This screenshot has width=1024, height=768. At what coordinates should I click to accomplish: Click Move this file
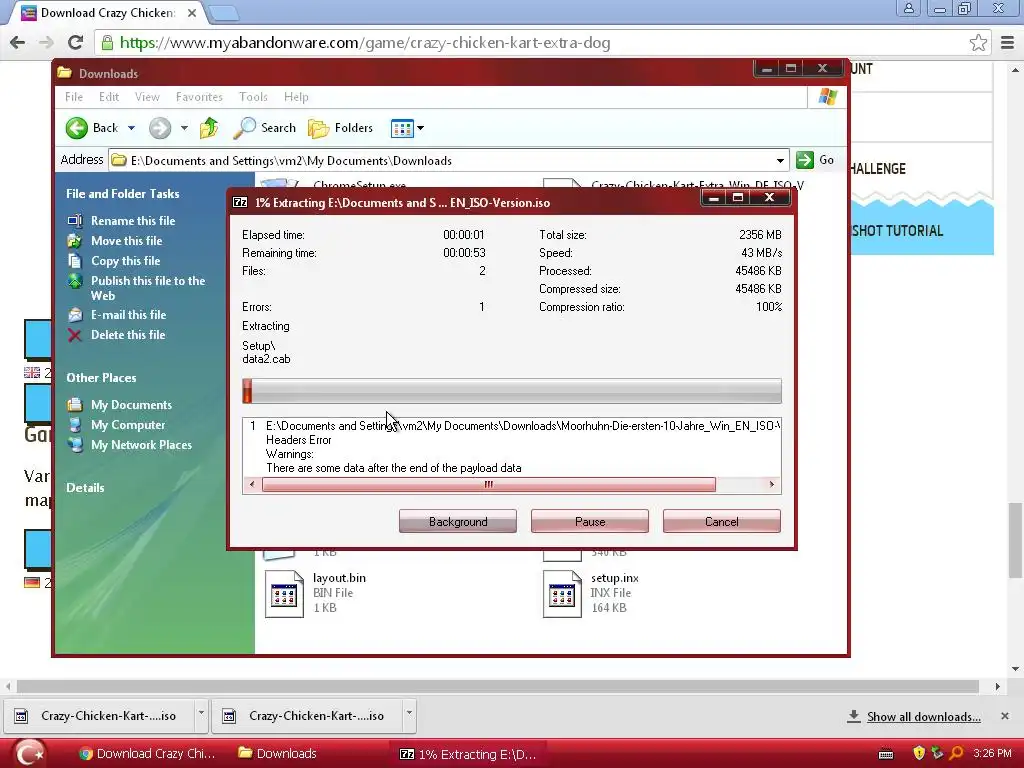127,241
